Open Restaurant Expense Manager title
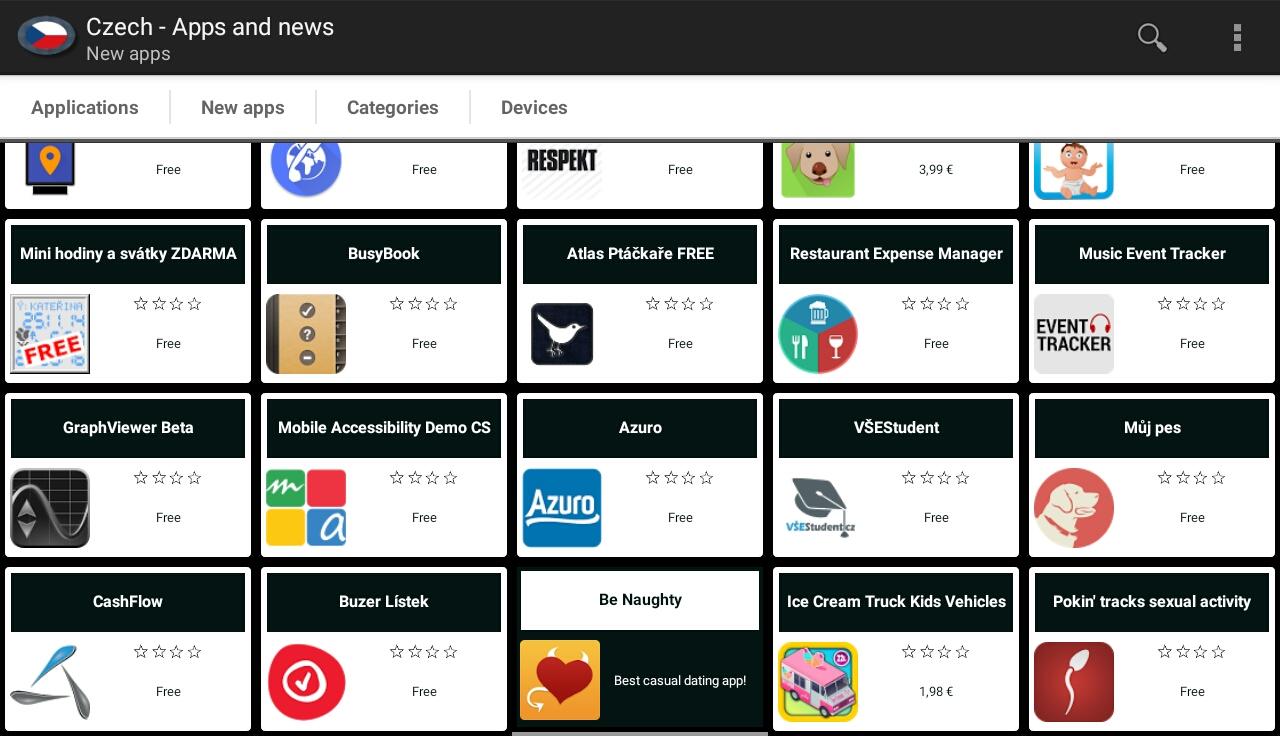The height and width of the screenshot is (736, 1280). (896, 254)
